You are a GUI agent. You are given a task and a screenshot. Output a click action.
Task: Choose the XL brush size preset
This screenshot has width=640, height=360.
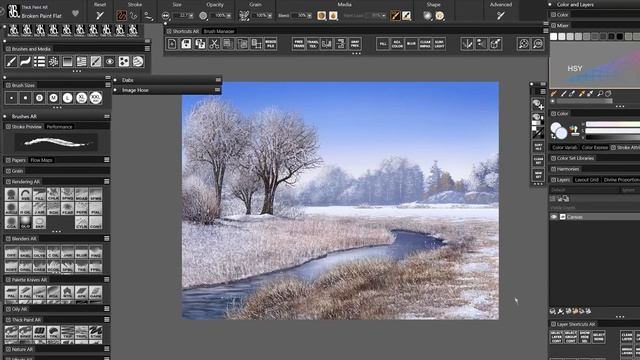pyautogui.click(x=82, y=98)
